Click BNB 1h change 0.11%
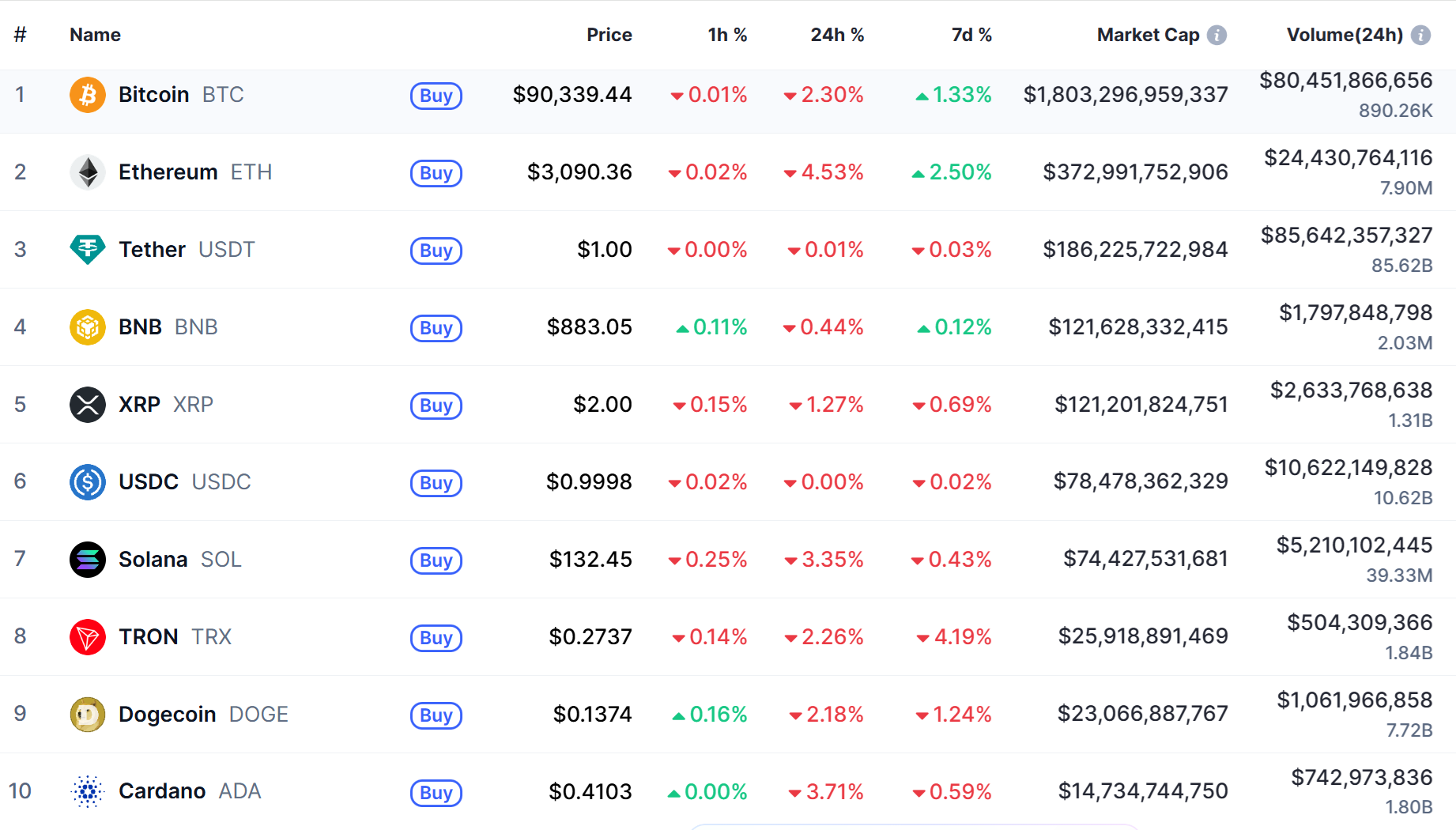The image size is (1456, 830). 711,327
